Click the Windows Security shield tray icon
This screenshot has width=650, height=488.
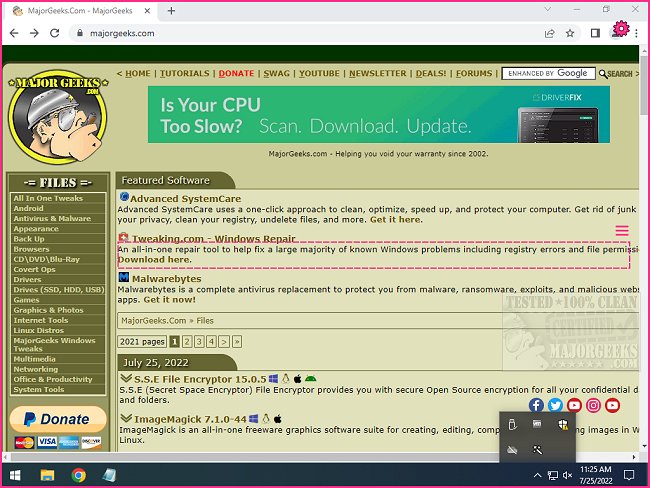(563, 424)
